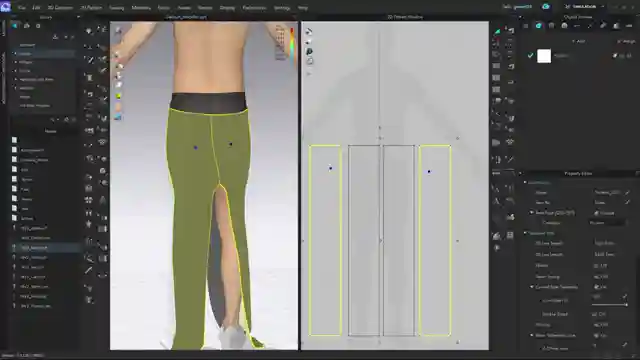The width and height of the screenshot is (640, 360).
Task: Click the teal Fabric tab icon in Object Browser
Action: tap(539, 26)
